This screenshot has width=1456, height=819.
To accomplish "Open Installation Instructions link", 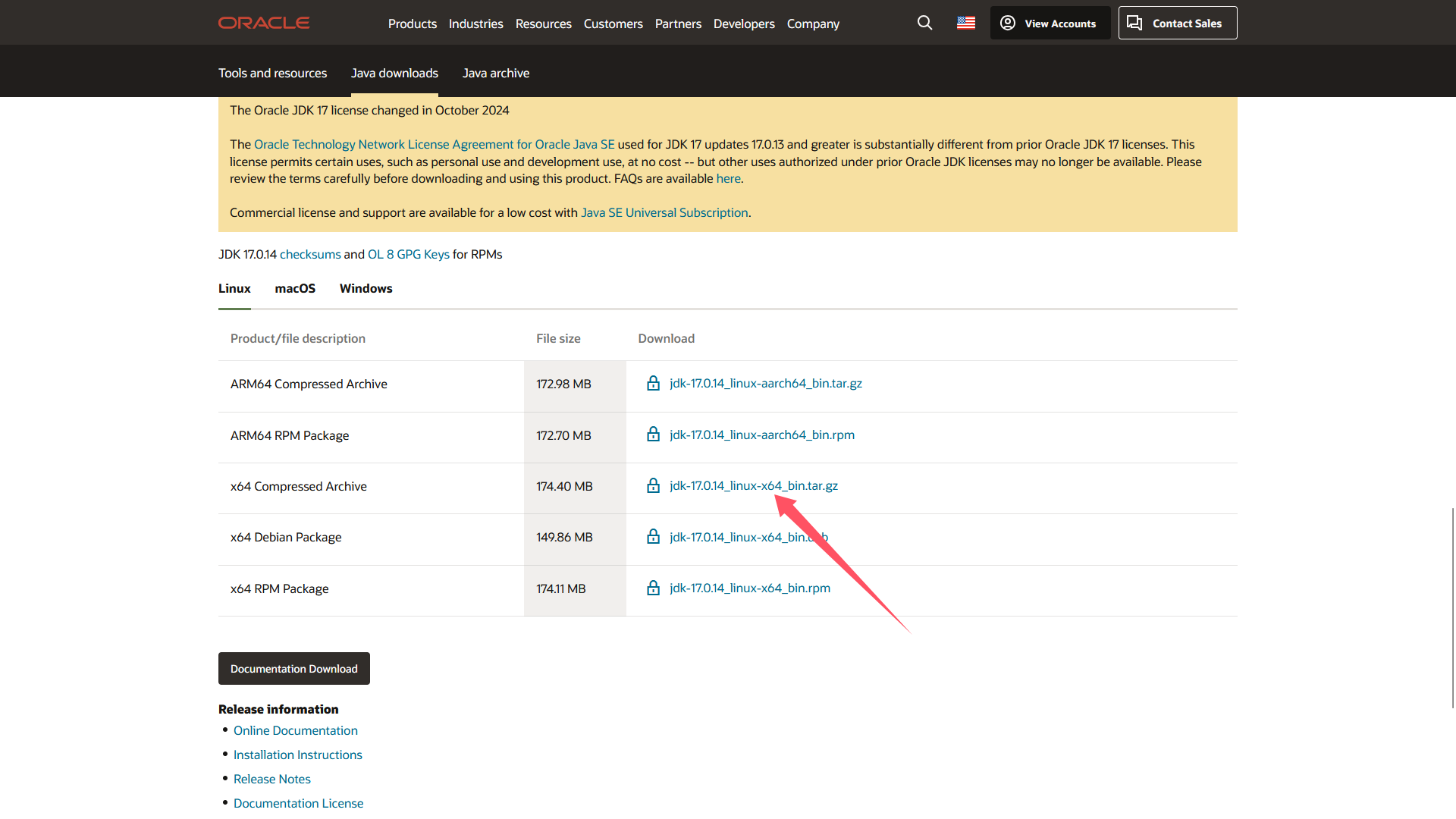I will coord(298,755).
